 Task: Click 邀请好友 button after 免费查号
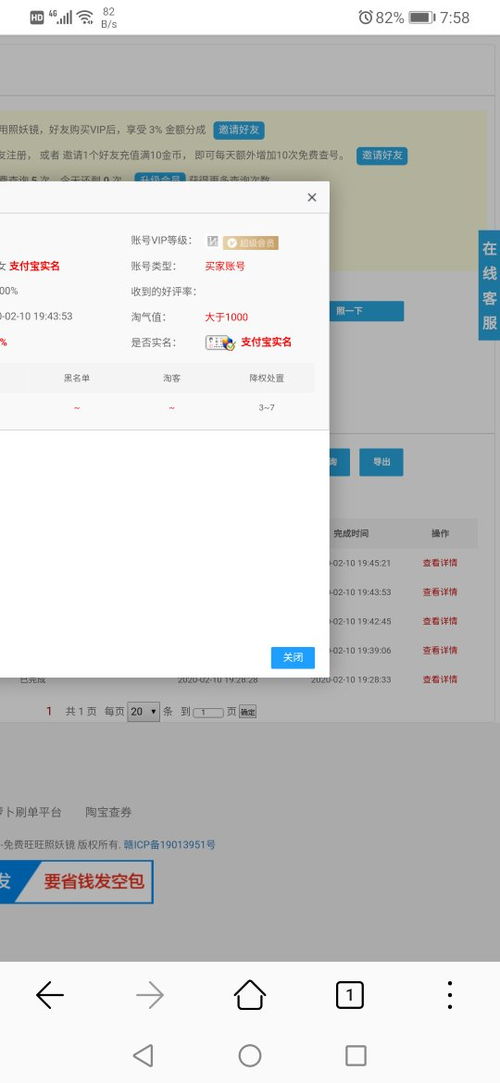pos(382,155)
